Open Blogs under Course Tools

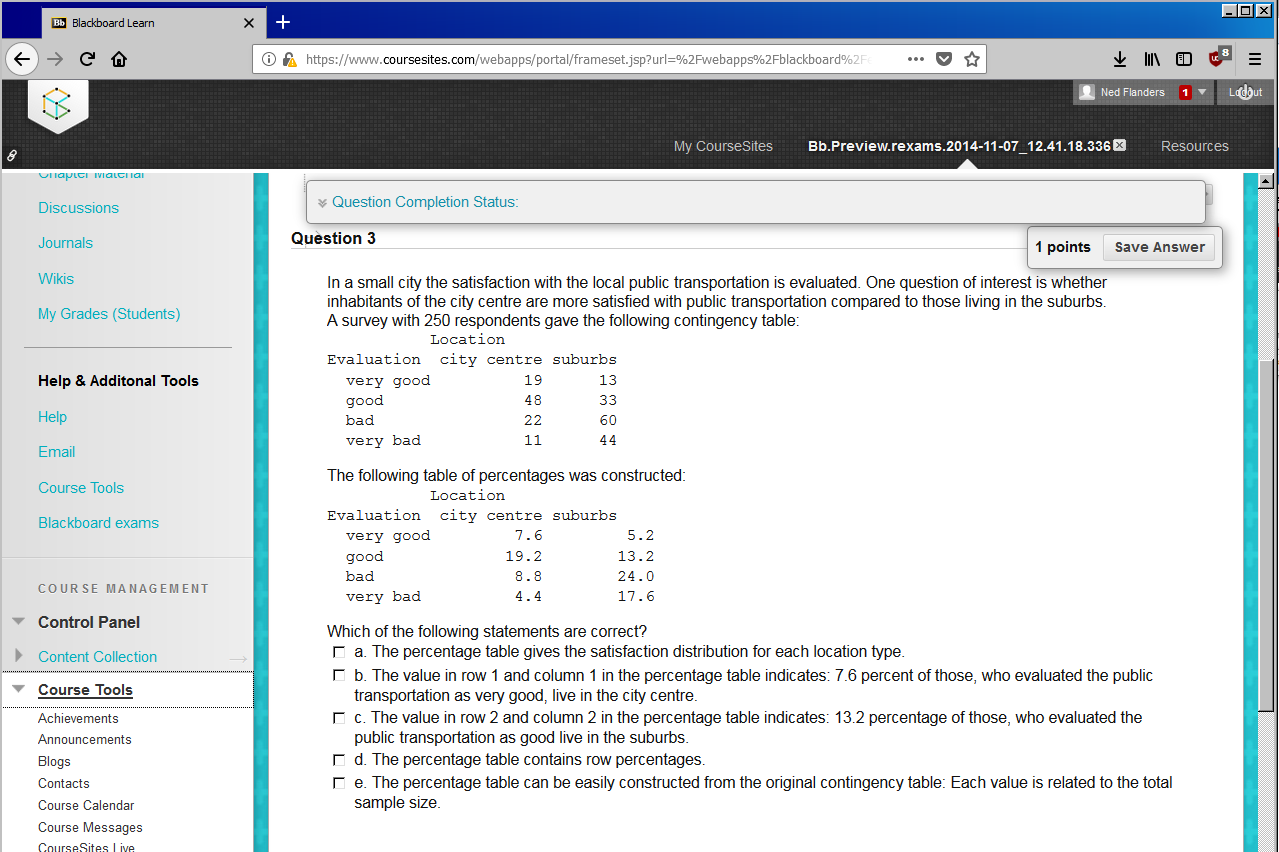54,762
